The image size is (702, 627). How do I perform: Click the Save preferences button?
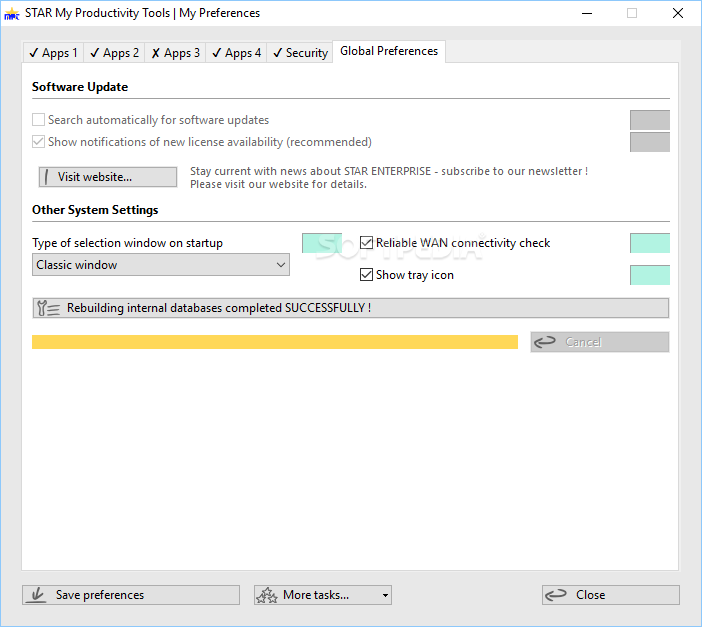pos(131,595)
